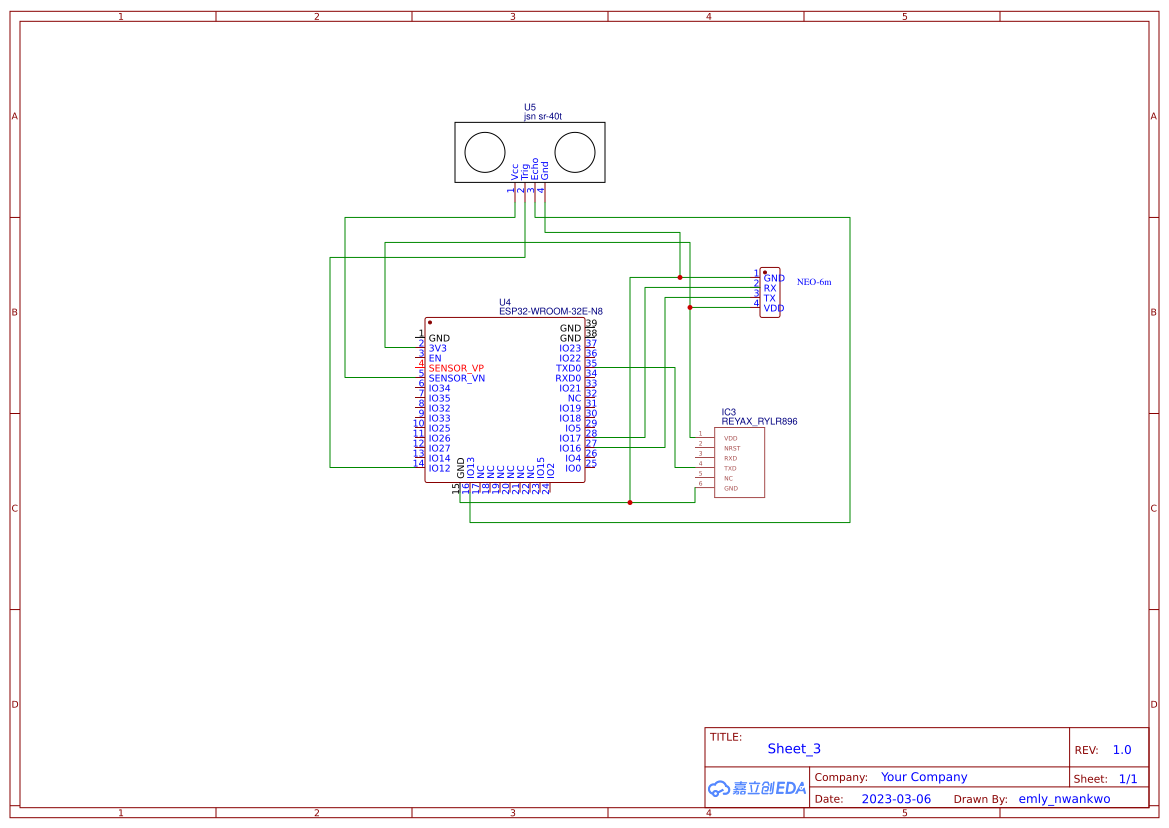Select the Echo pin label on U5

click(x=534, y=169)
